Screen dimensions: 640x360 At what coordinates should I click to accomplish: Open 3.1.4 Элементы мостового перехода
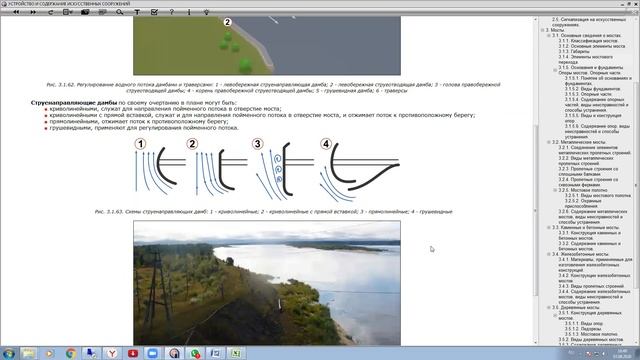[x=586, y=59]
